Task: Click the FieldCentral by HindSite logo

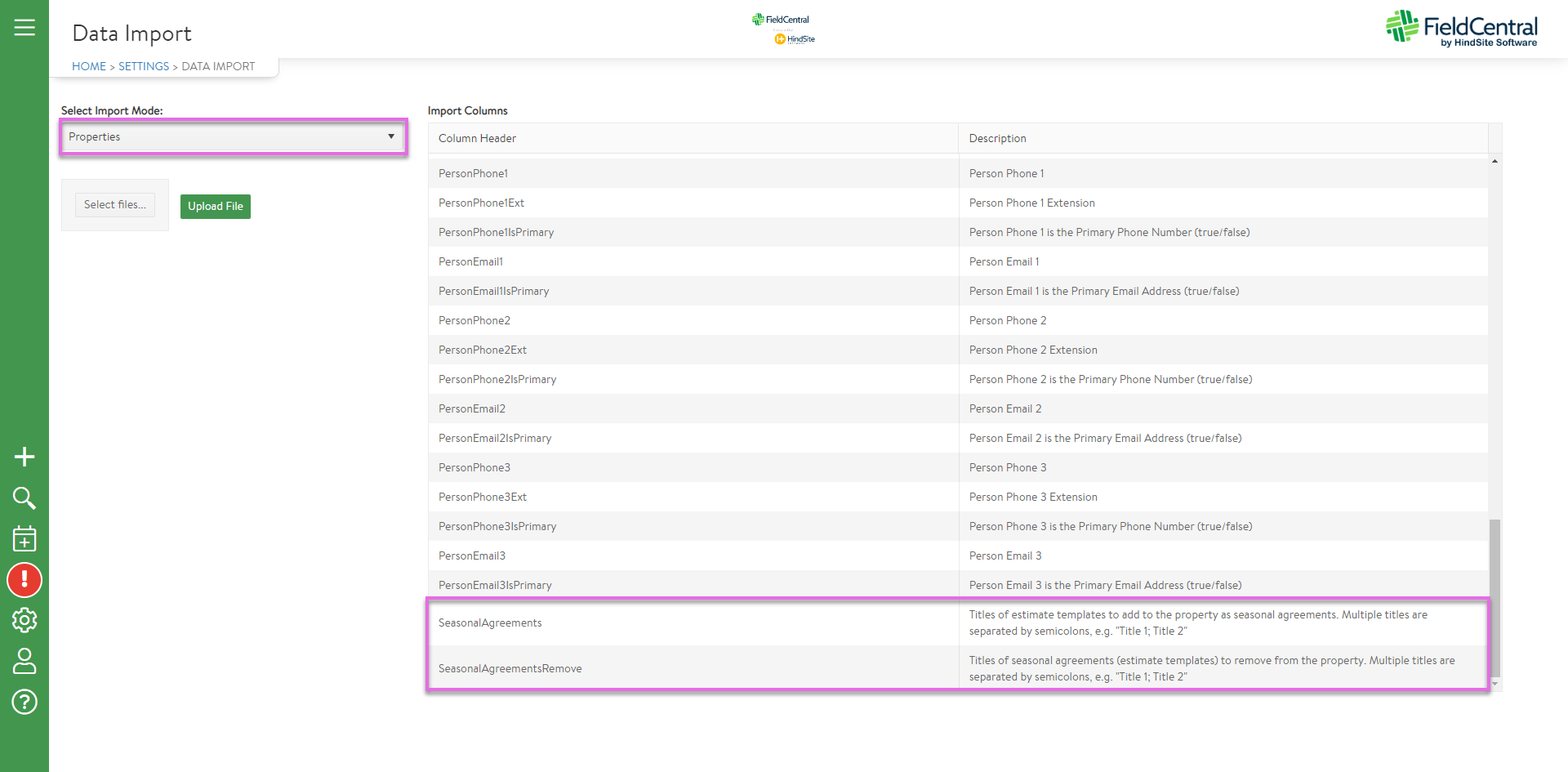Action: pyautogui.click(x=1462, y=28)
